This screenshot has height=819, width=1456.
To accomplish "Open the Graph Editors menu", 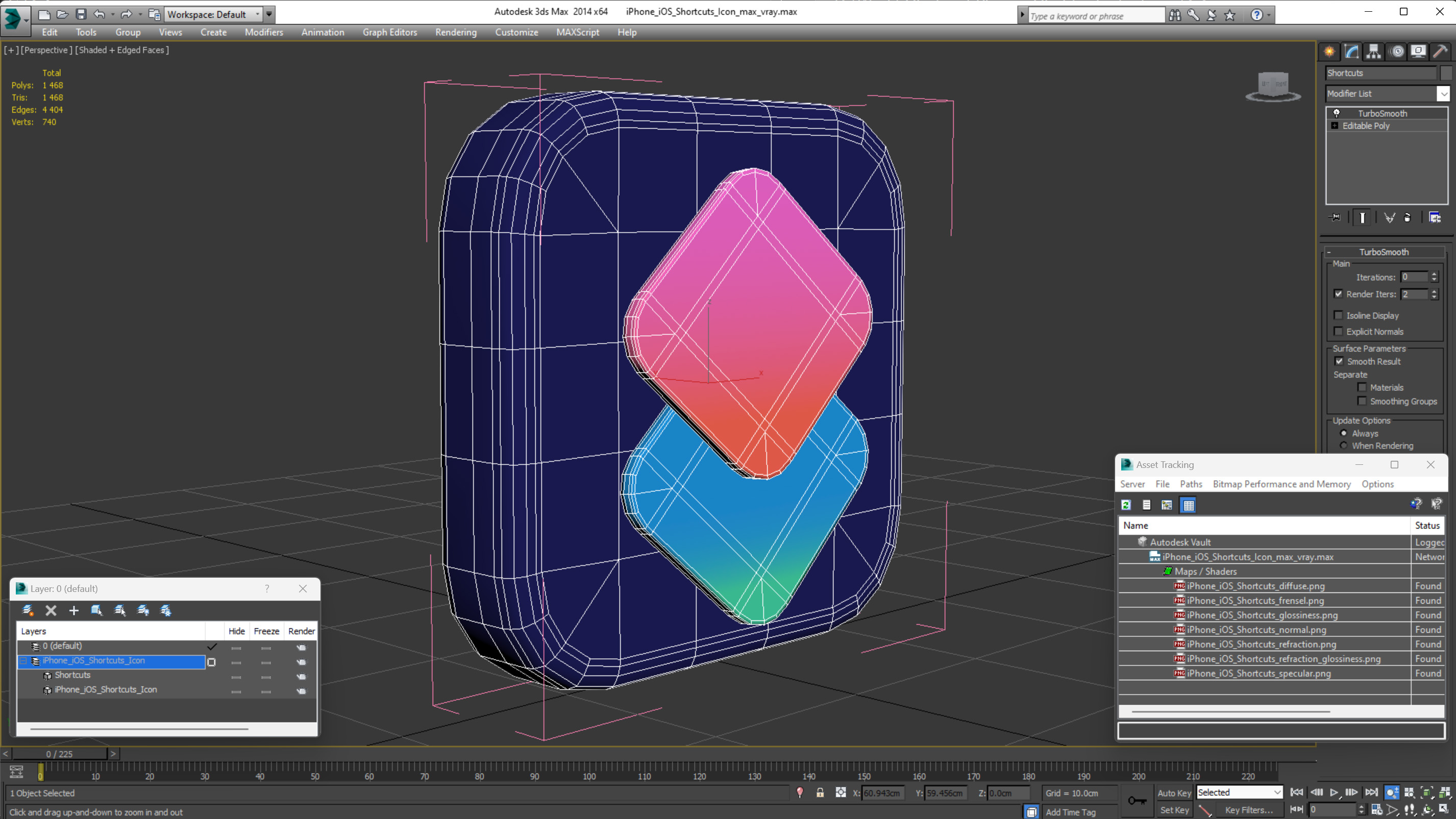I will coord(389,32).
